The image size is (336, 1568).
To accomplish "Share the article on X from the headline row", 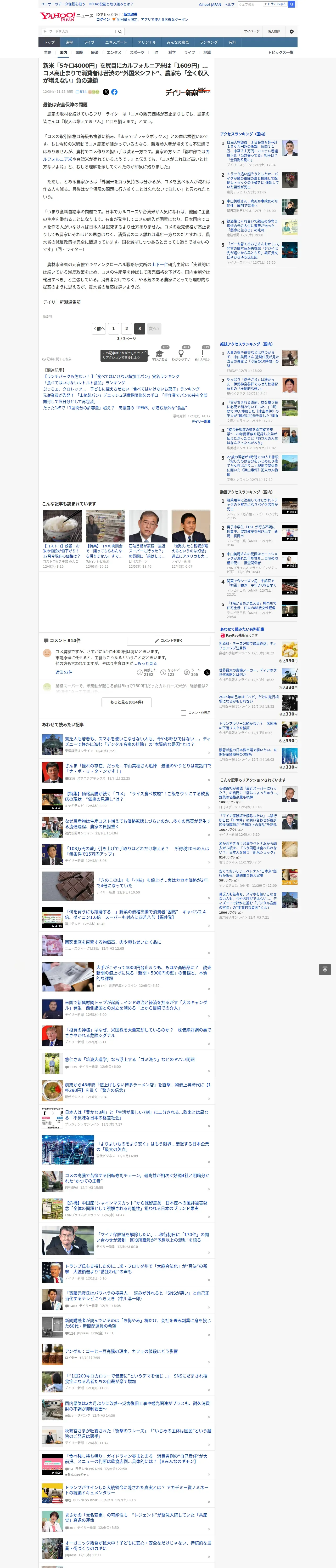I will tap(105, 92).
